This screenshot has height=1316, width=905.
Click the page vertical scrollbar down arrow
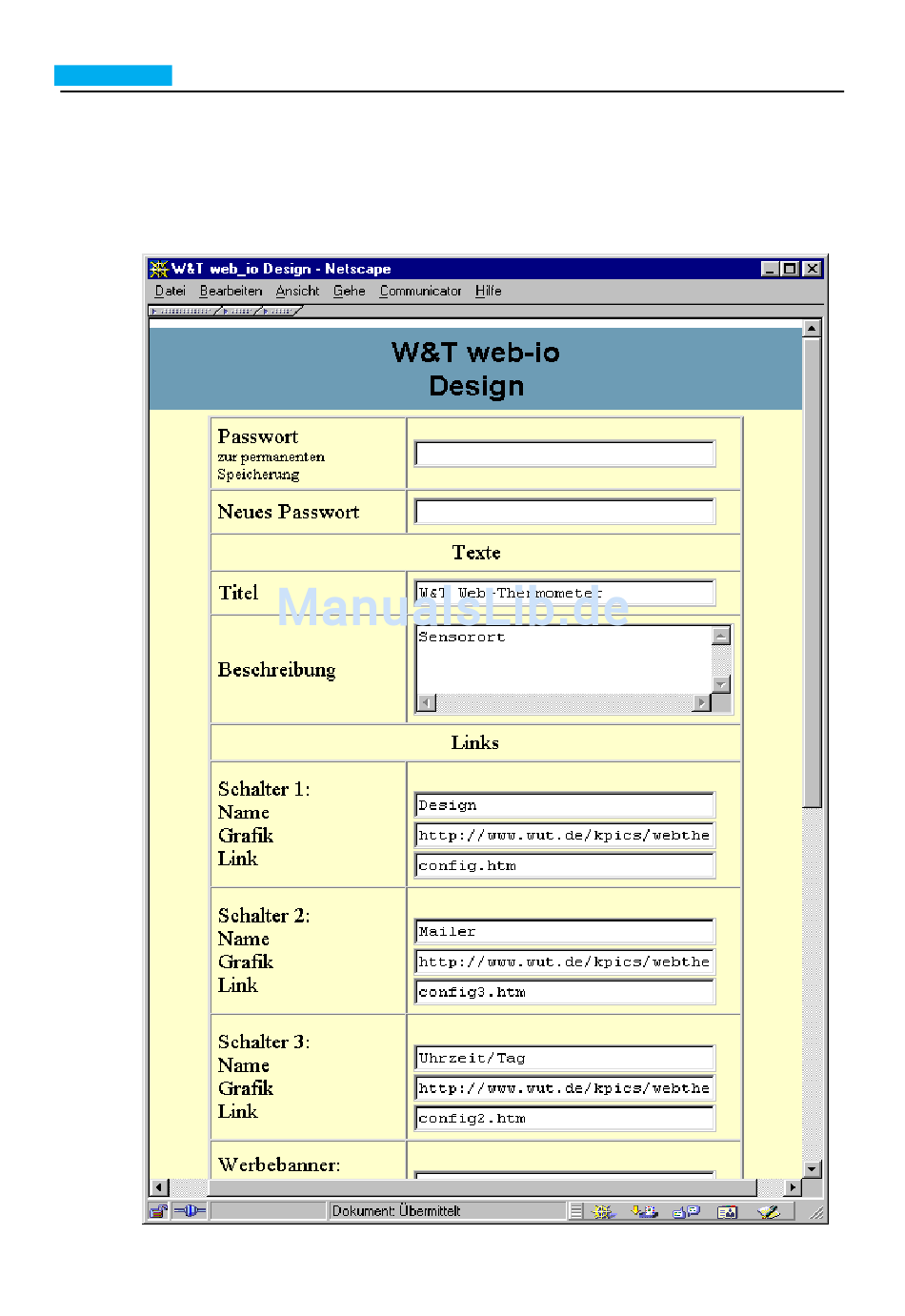click(x=812, y=1169)
